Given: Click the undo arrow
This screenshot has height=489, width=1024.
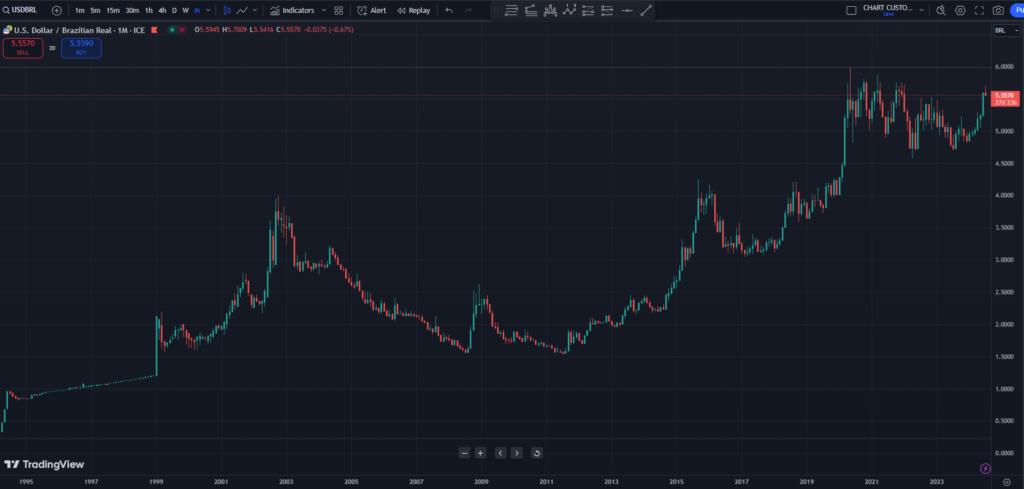Looking at the screenshot, I should tap(448, 10).
